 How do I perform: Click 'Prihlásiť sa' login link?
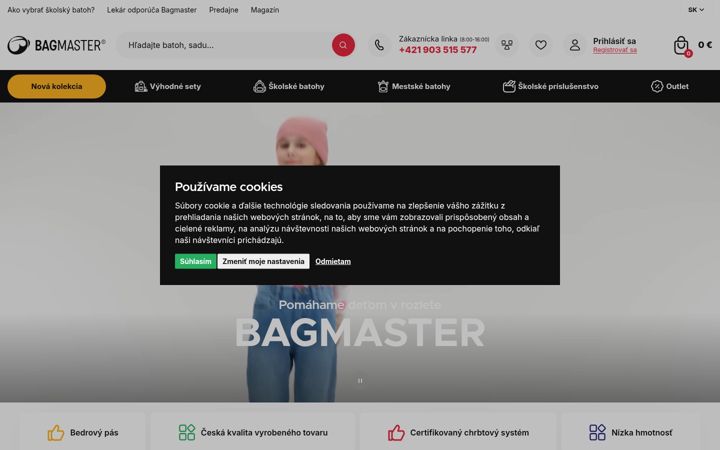tap(614, 41)
